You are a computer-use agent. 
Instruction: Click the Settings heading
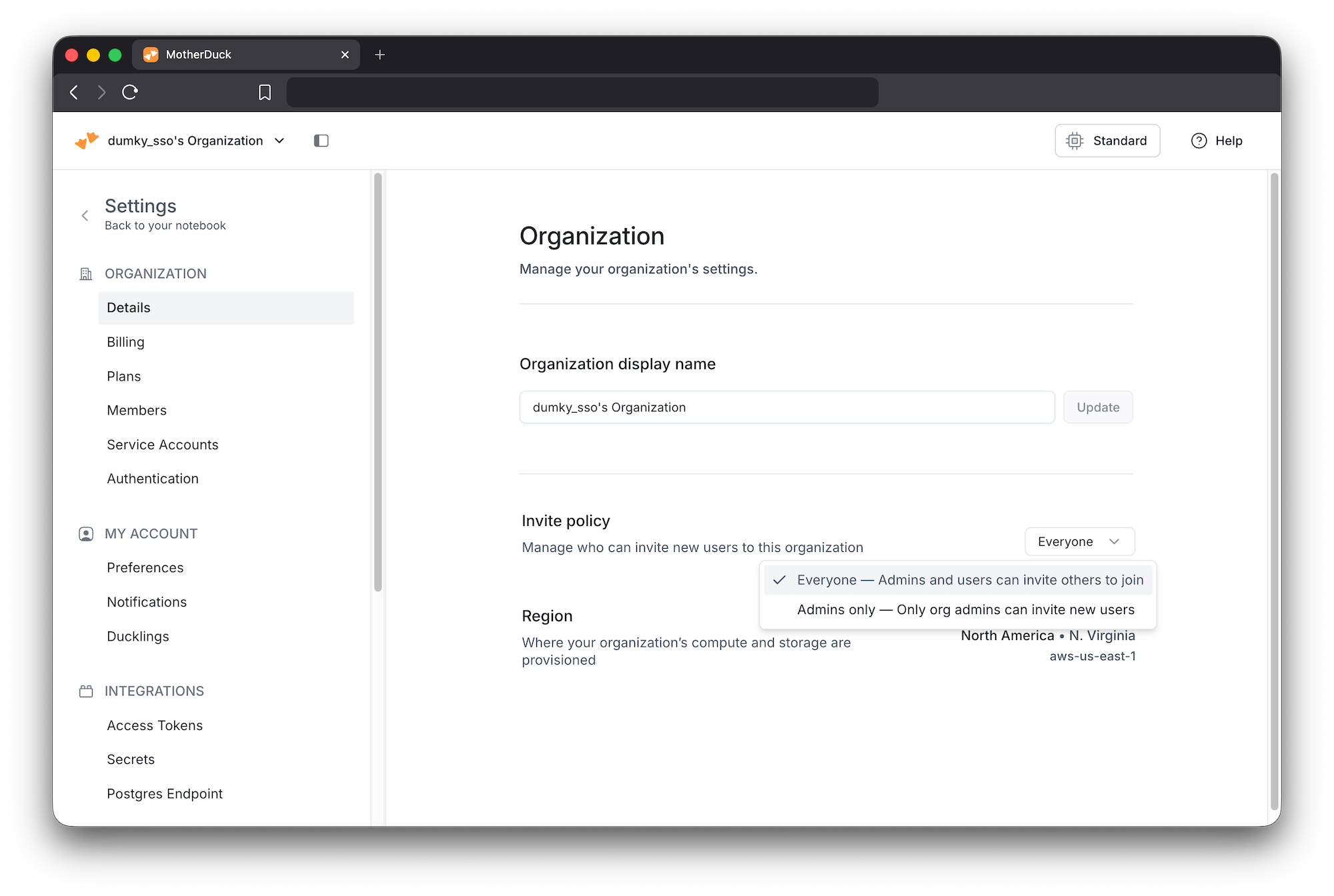[141, 206]
